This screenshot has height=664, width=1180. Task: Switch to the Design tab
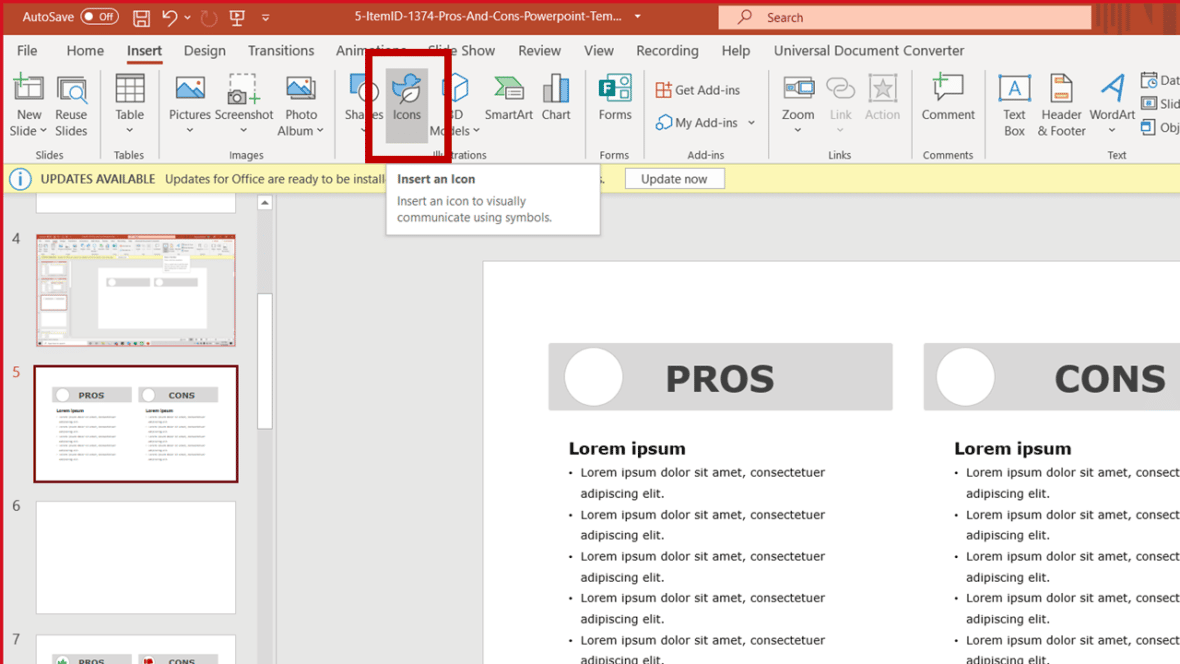pos(204,50)
